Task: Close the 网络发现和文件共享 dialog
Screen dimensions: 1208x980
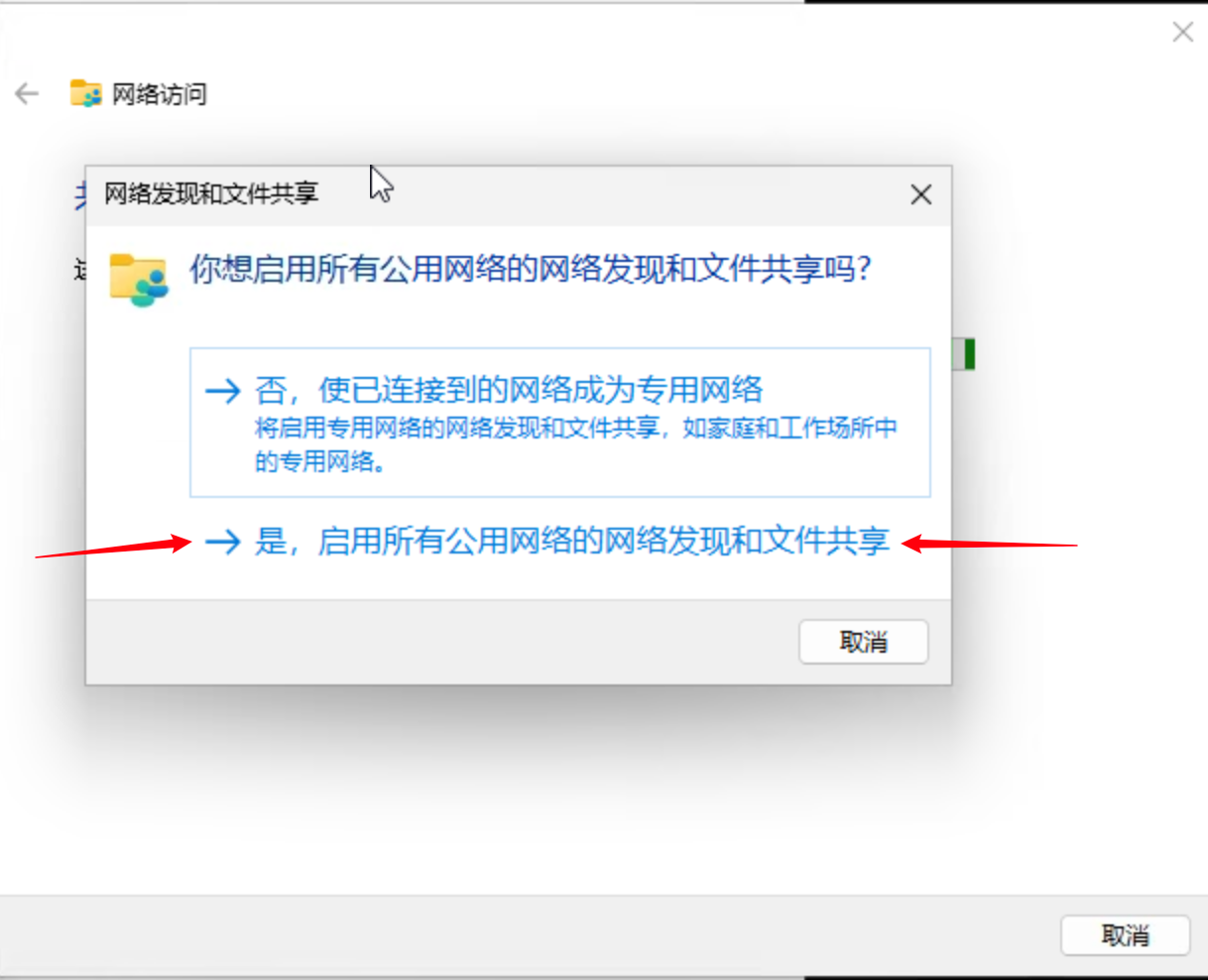Action: [x=921, y=194]
